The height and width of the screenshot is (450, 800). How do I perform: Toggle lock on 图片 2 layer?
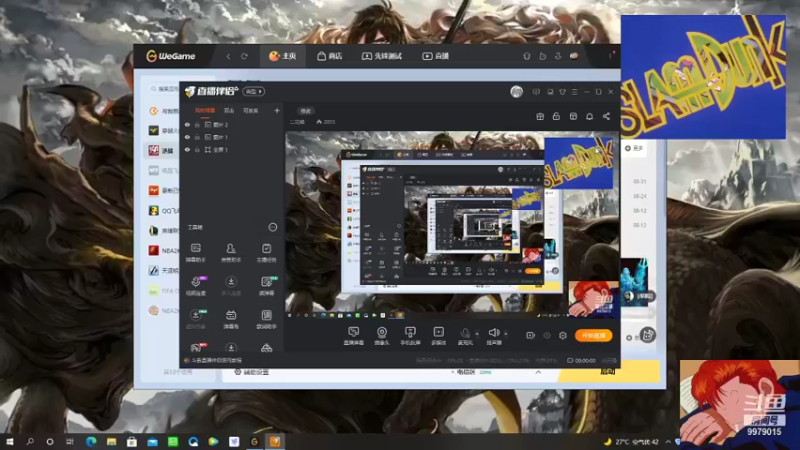point(197,124)
